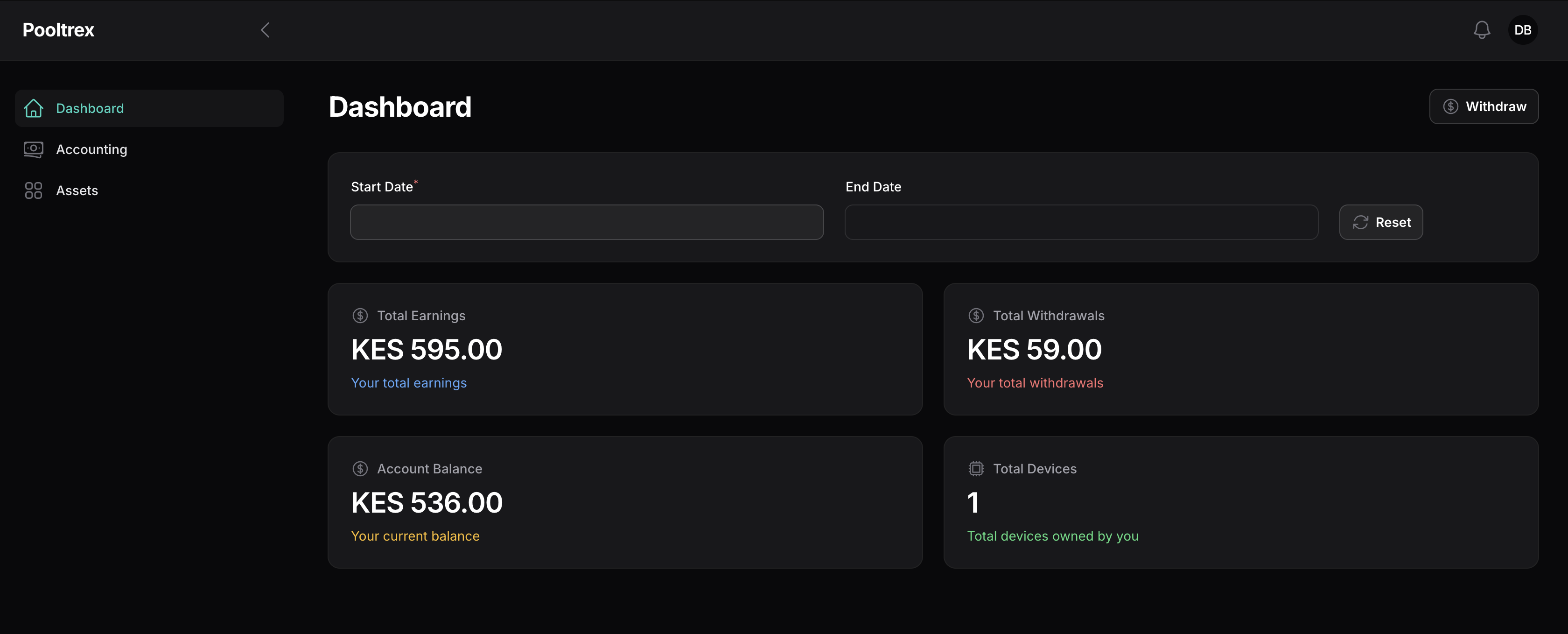Click the Accounting cash icon
The height and width of the screenshot is (634, 1568).
34,149
